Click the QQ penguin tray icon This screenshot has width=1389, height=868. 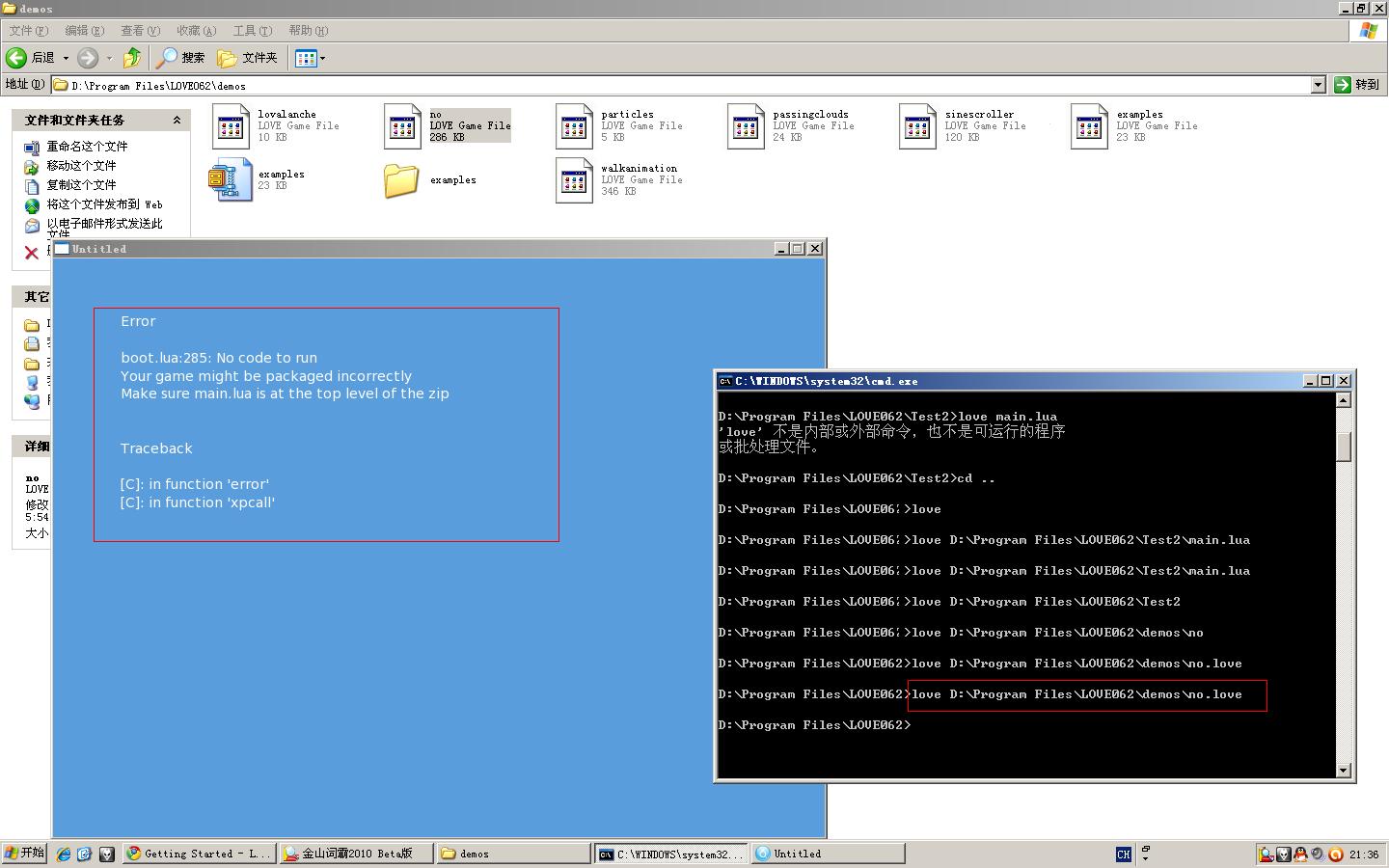tap(1300, 854)
